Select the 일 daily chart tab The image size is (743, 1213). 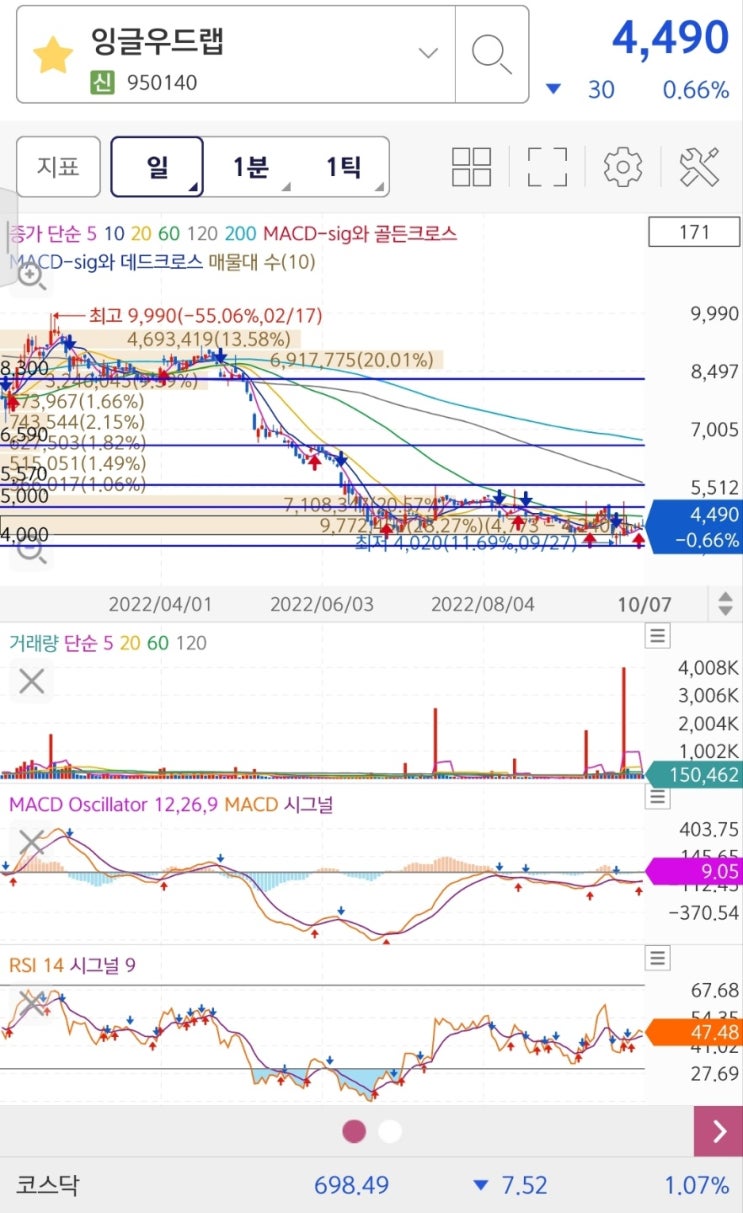pyautogui.click(x=158, y=167)
